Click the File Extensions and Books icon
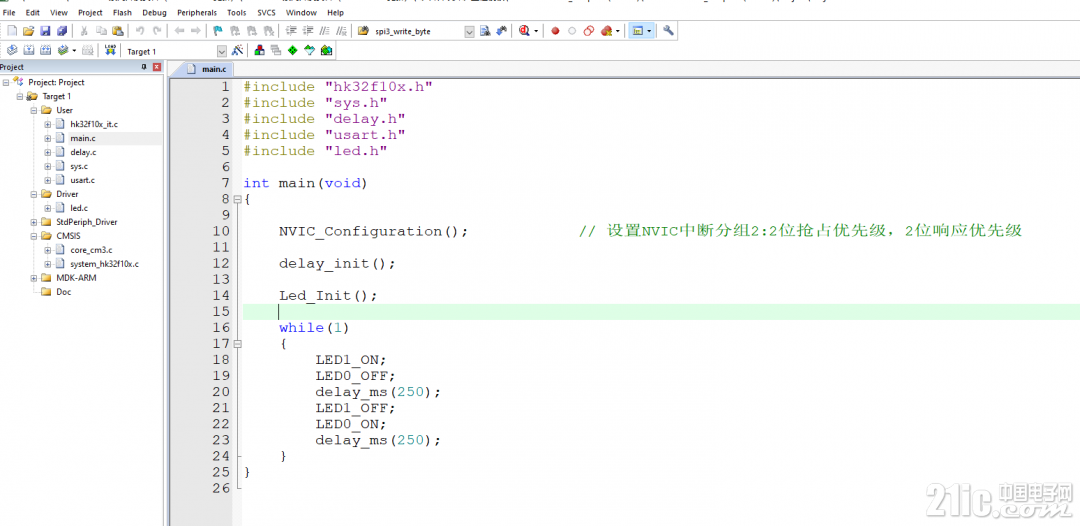The height and width of the screenshot is (526, 1080). pos(260,50)
